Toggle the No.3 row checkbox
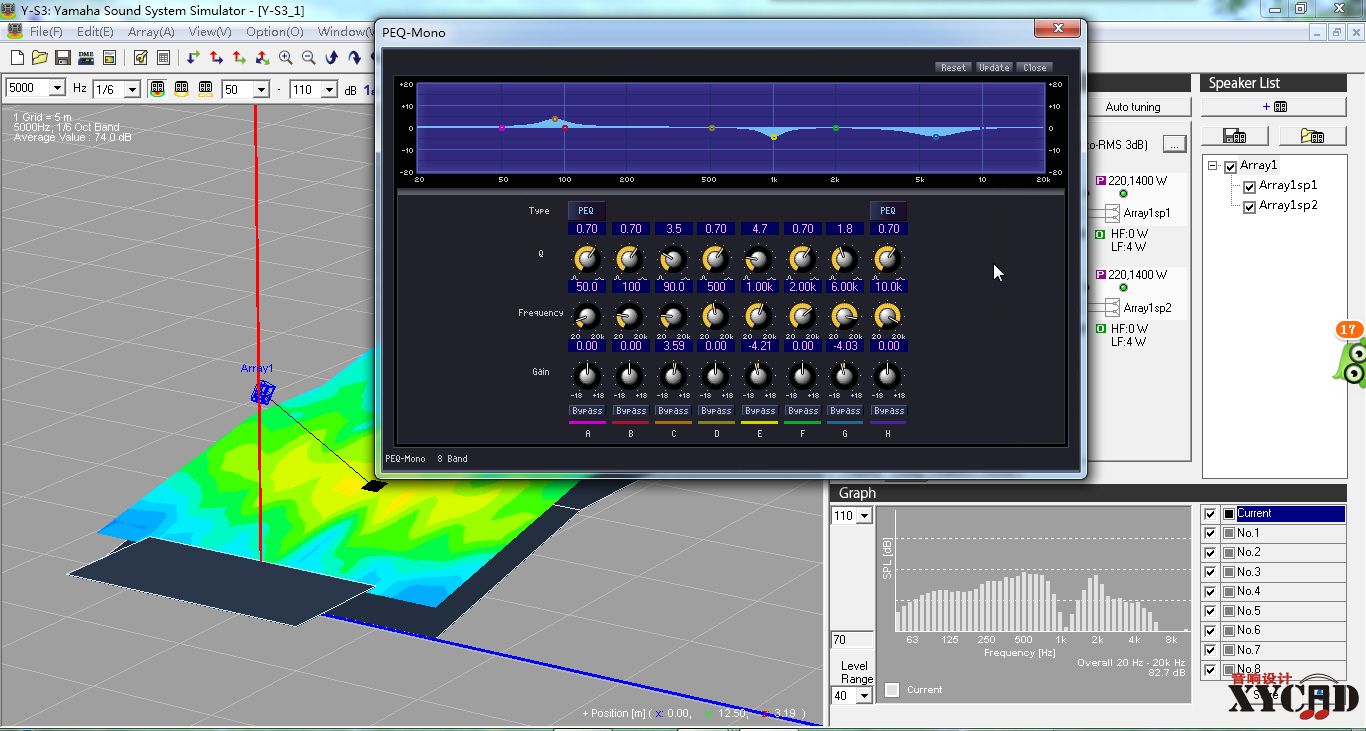Image resolution: width=1366 pixels, height=731 pixels. pos(1210,572)
